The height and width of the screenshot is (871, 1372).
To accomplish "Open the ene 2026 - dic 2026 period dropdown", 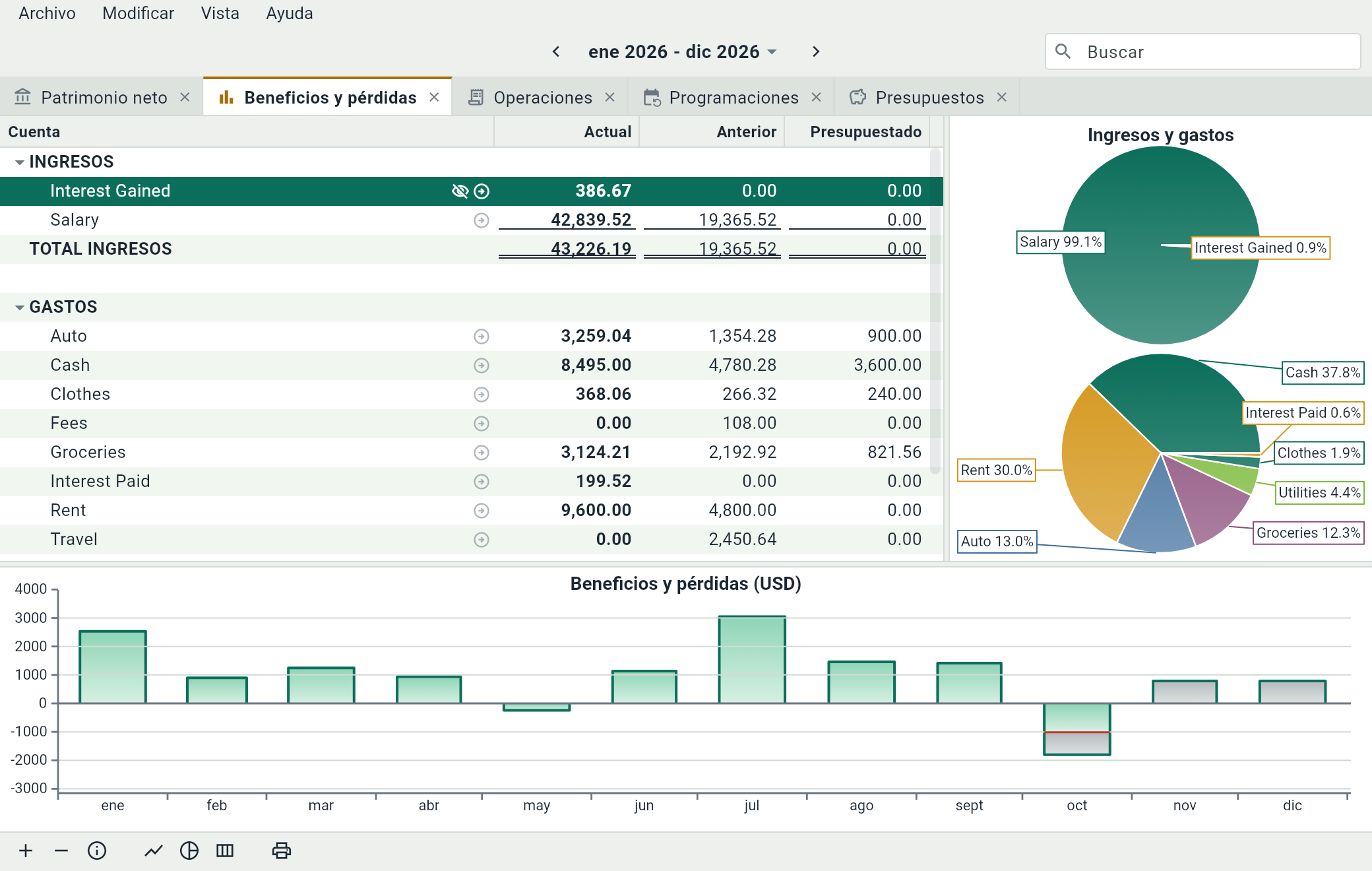I will [683, 51].
